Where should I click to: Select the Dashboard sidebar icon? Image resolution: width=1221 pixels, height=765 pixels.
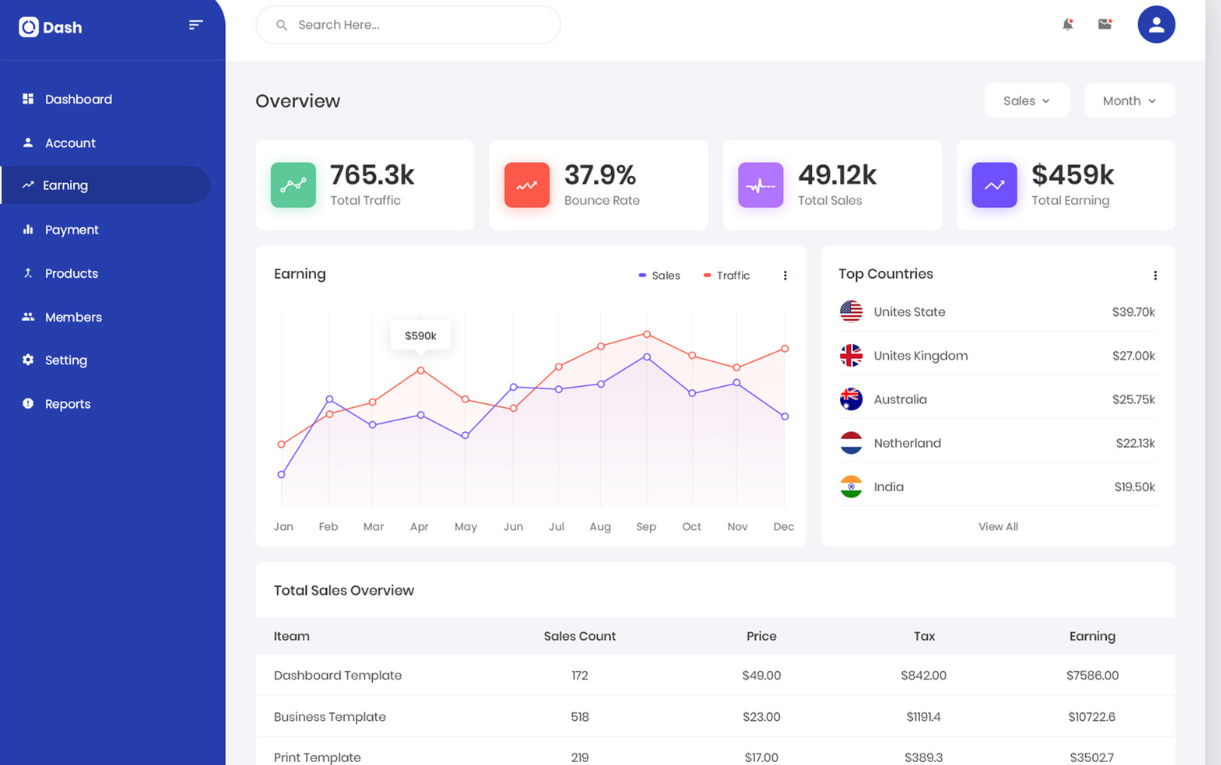pyautogui.click(x=27, y=98)
